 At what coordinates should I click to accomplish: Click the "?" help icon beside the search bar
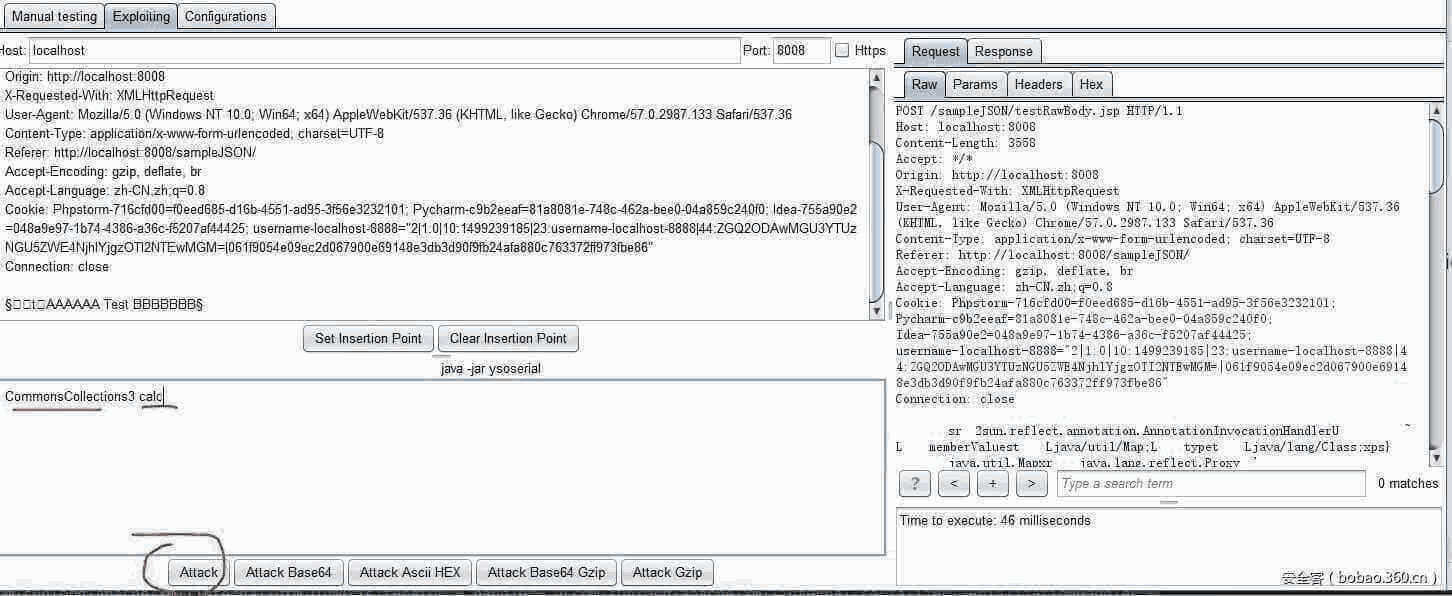click(914, 483)
